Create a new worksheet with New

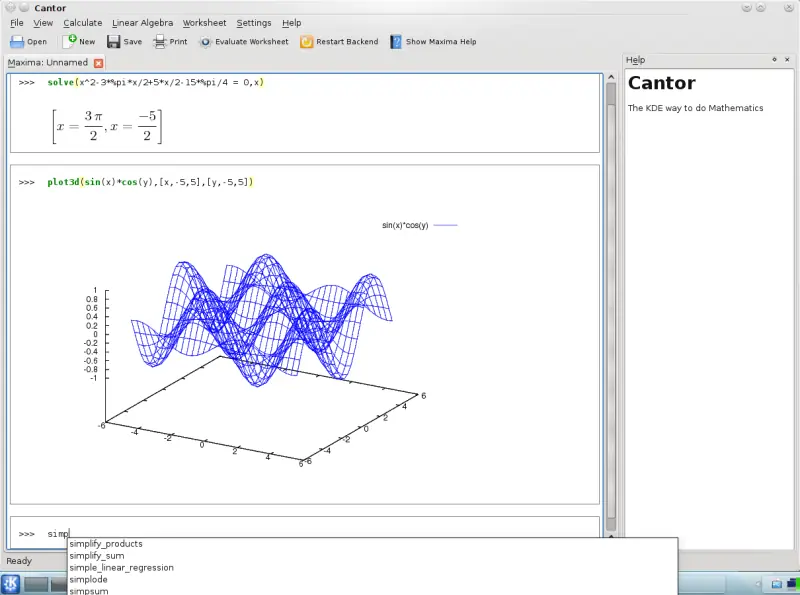click(x=79, y=41)
